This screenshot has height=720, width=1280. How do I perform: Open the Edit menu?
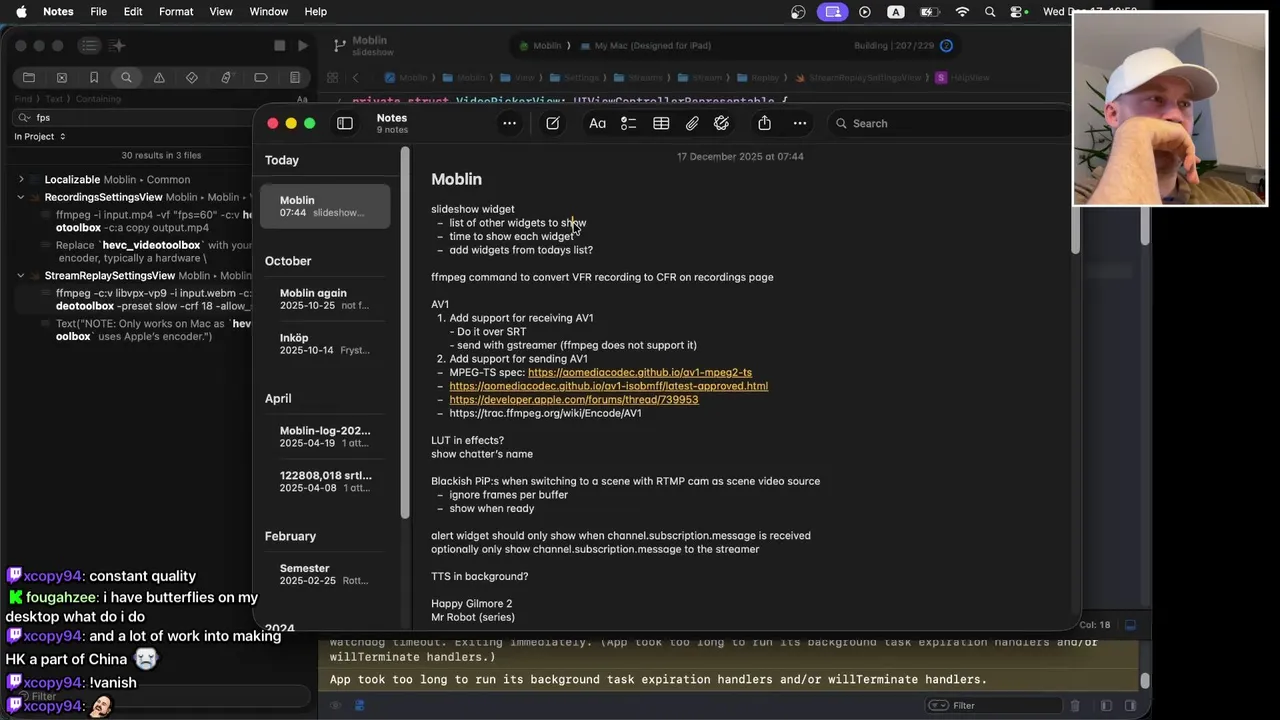click(x=133, y=11)
